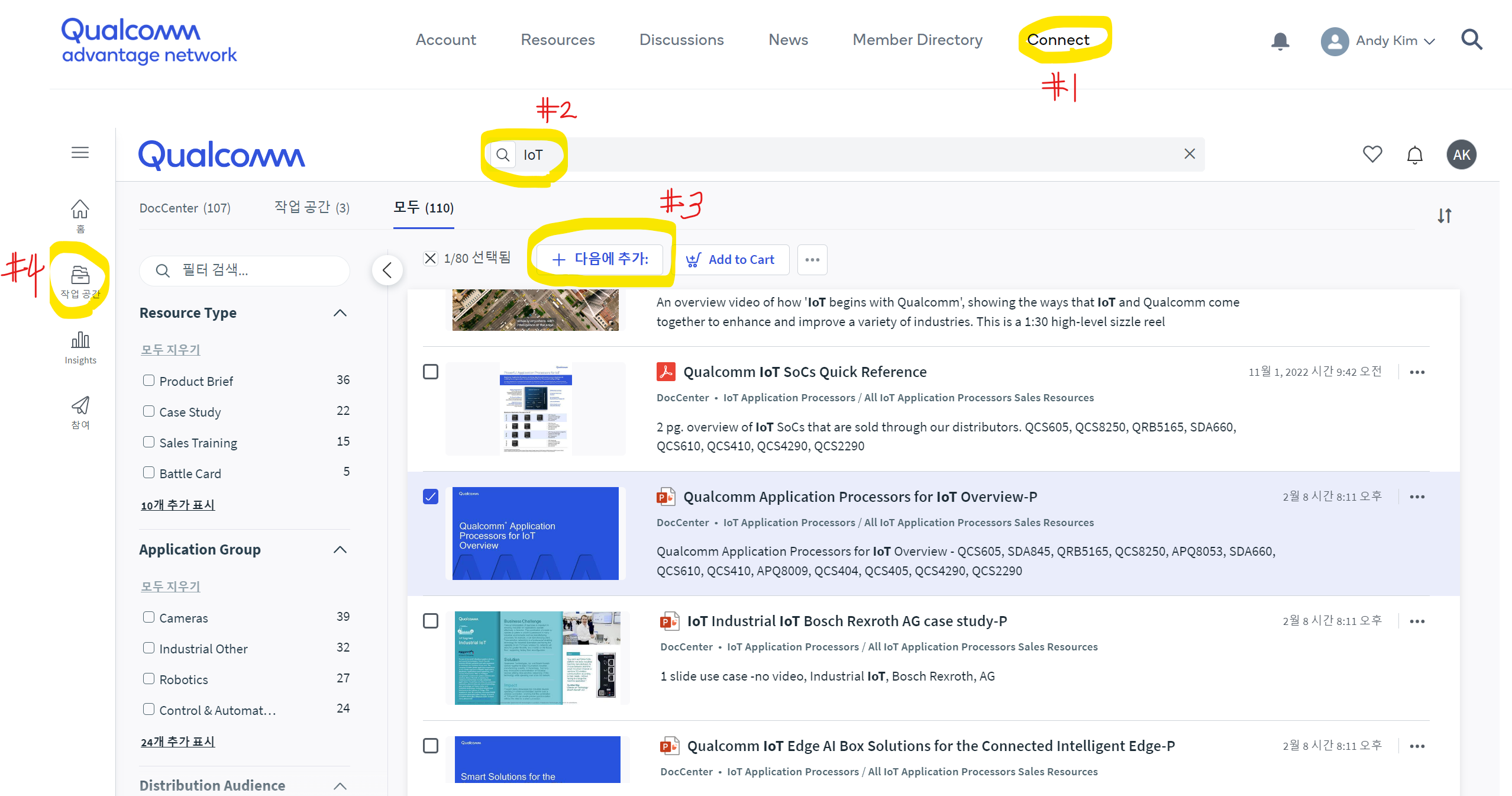Clear the 1/80 selection with the X icon
Image resolution: width=1512 pixels, height=796 pixels.
pyautogui.click(x=430, y=258)
